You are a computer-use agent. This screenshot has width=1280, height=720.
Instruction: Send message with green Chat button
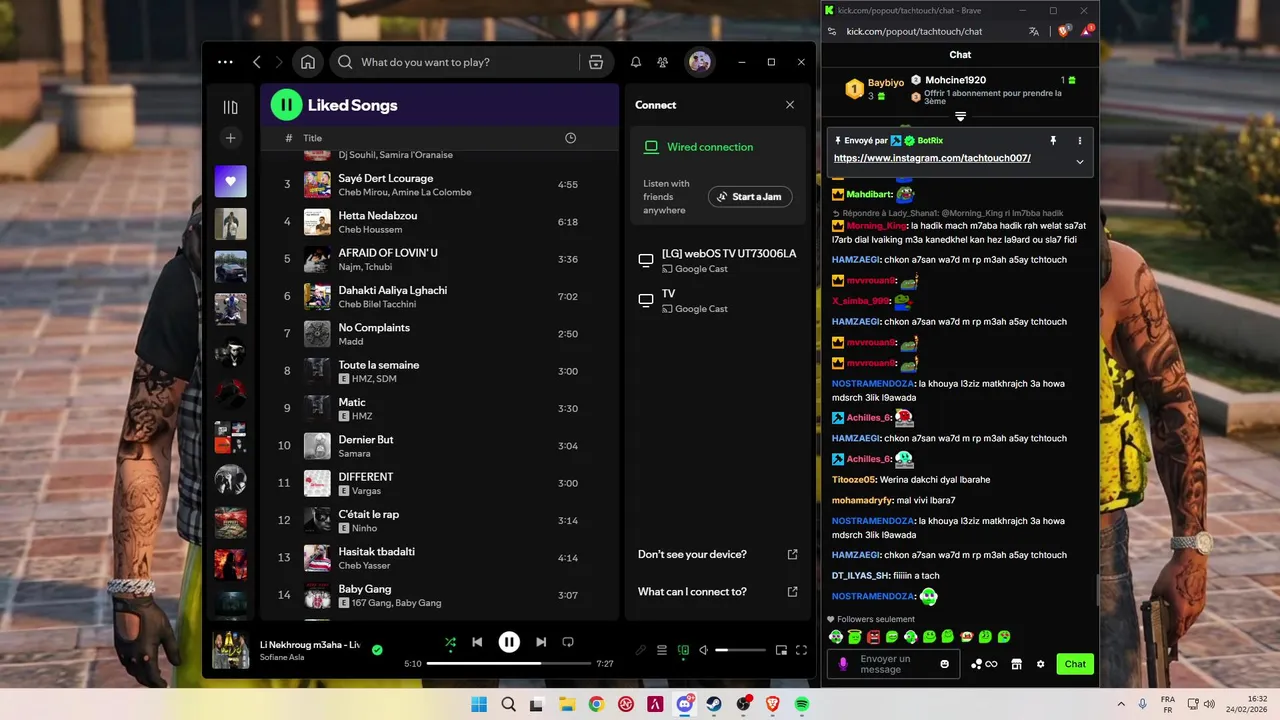pos(1075,664)
